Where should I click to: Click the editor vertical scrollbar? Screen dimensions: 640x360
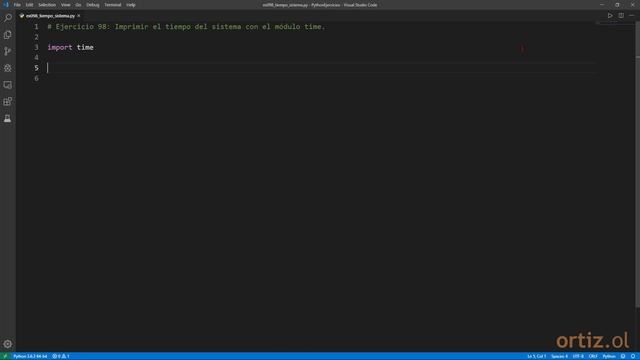click(x=637, y=165)
